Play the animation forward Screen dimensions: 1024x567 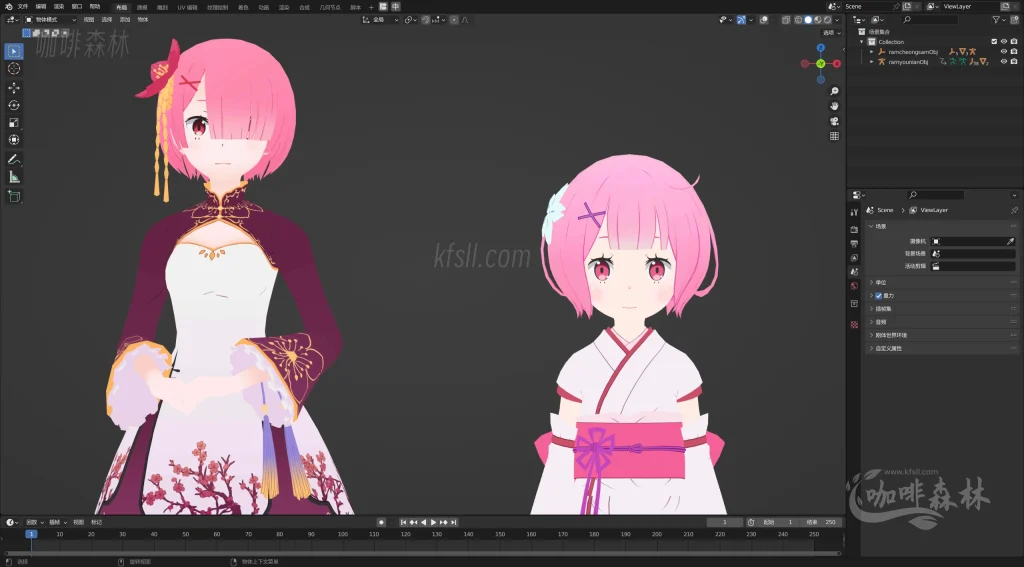point(433,523)
